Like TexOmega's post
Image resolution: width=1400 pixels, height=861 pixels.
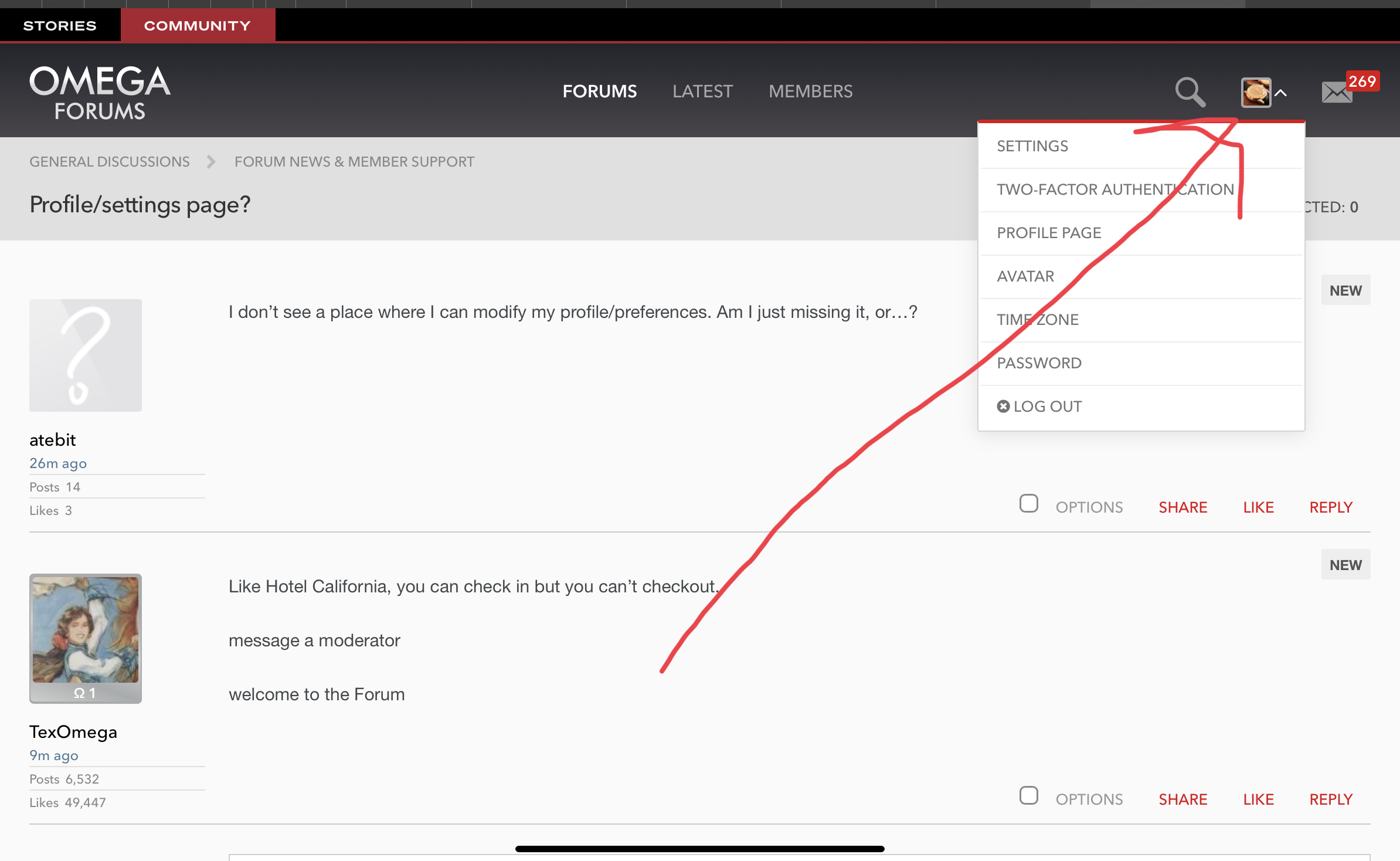click(x=1258, y=799)
